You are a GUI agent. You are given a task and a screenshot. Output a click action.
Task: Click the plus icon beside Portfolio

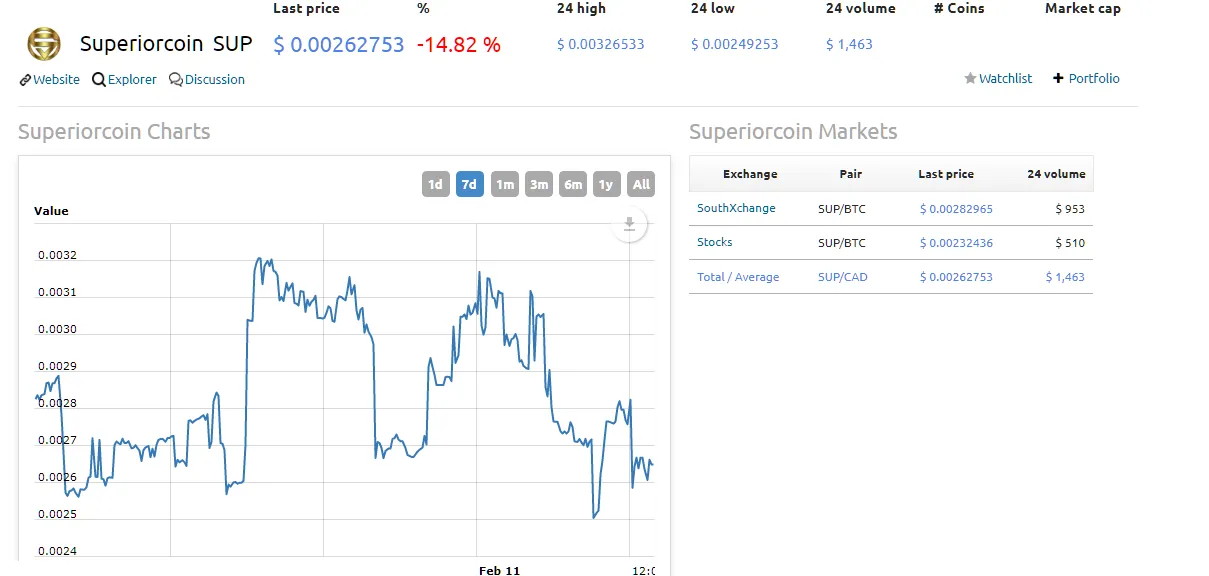1058,78
